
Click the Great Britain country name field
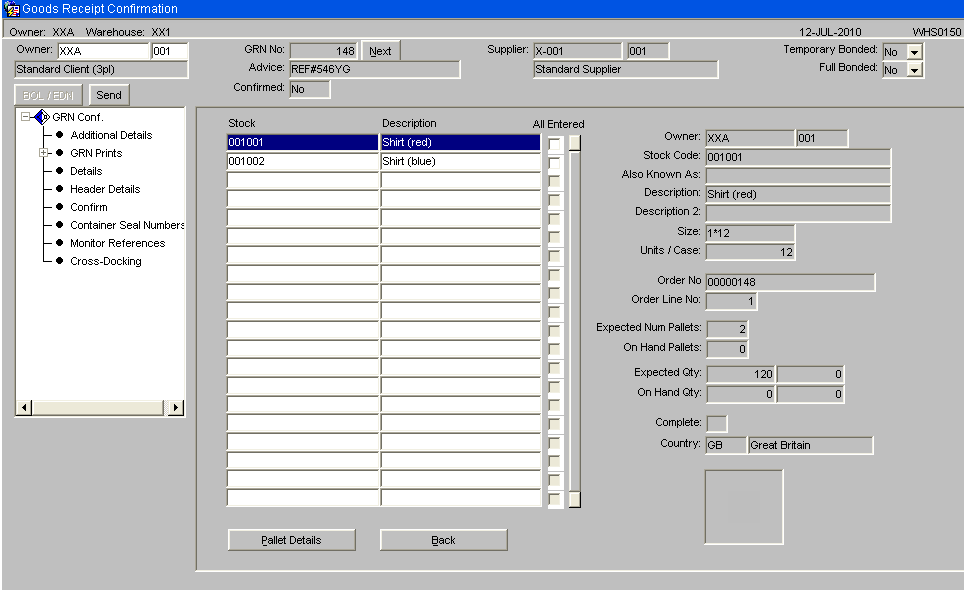[810, 445]
